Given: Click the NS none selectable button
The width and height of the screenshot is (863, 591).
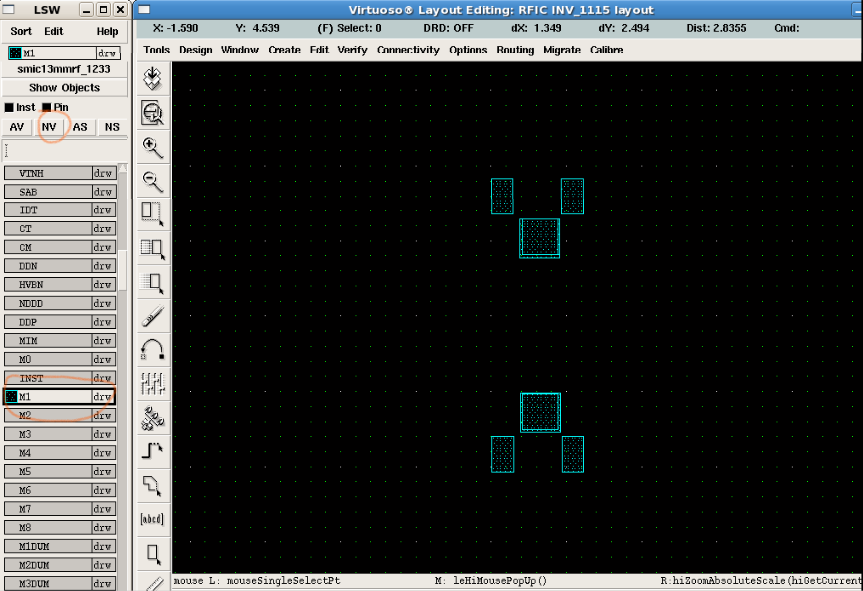Looking at the screenshot, I should 112,127.
